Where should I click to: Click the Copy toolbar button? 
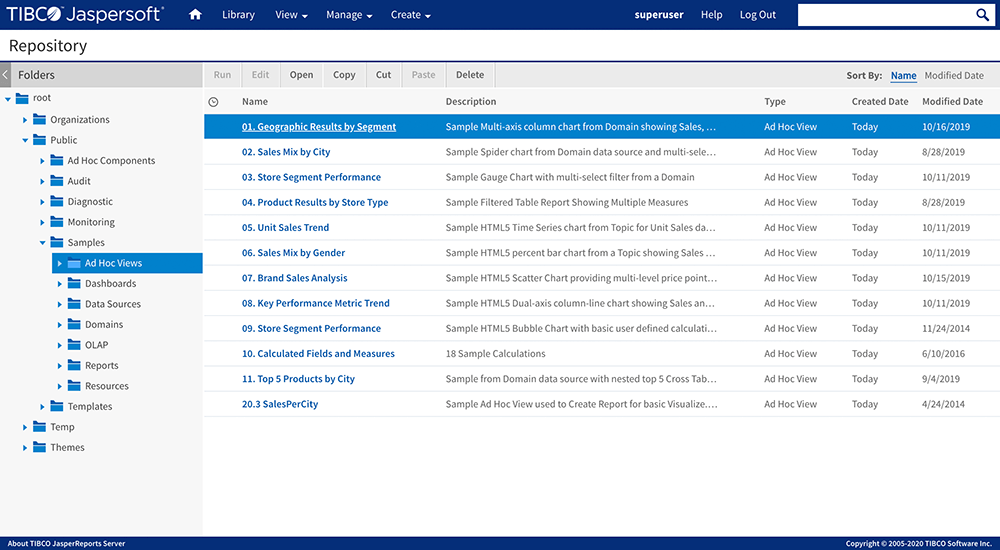[344, 75]
